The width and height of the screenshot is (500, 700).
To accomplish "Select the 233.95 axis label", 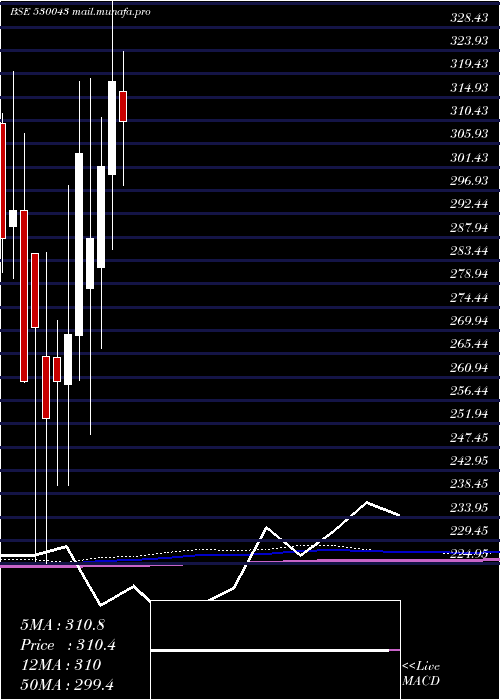I will coord(469,507).
